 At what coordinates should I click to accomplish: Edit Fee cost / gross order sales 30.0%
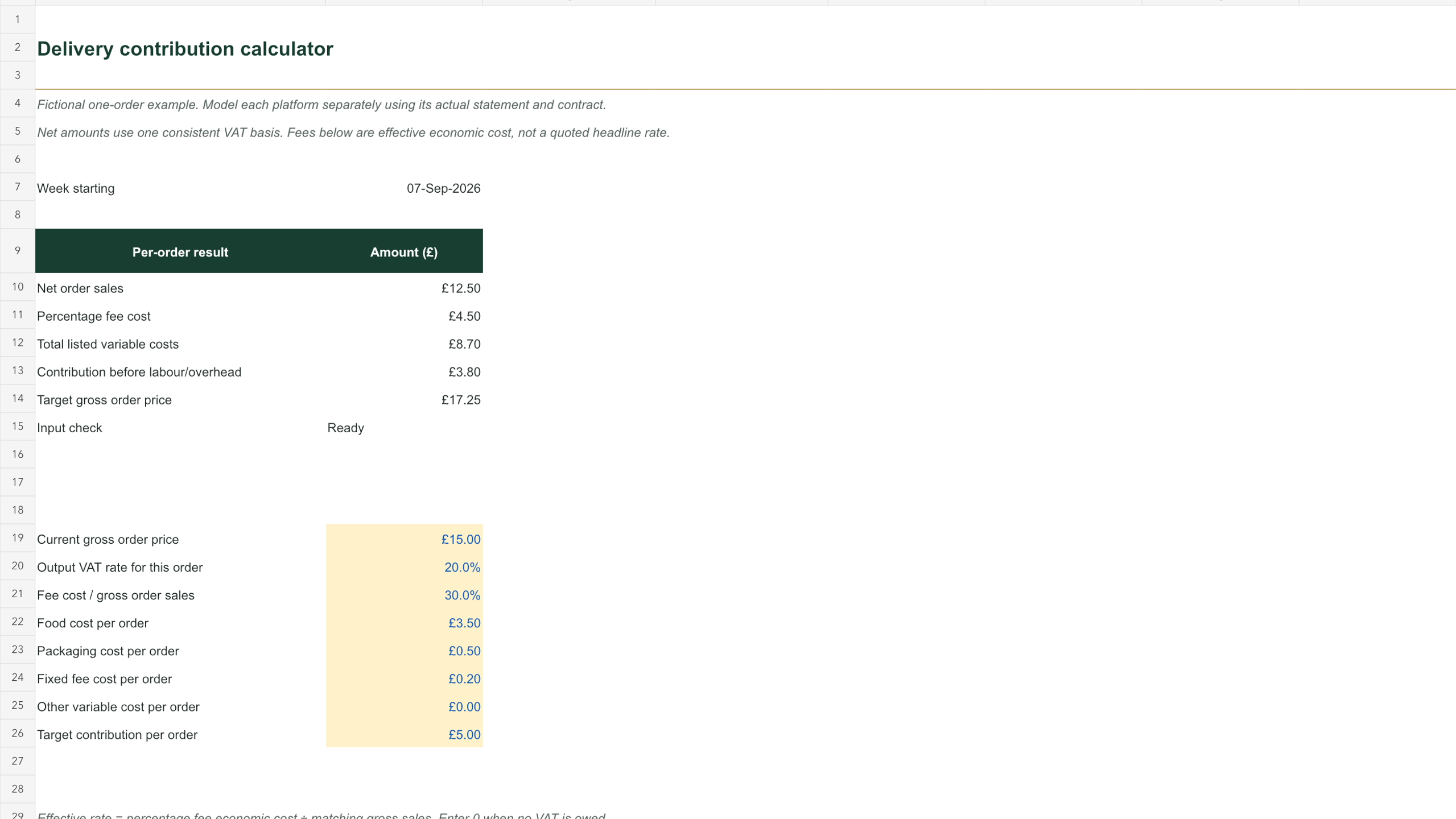(x=404, y=595)
